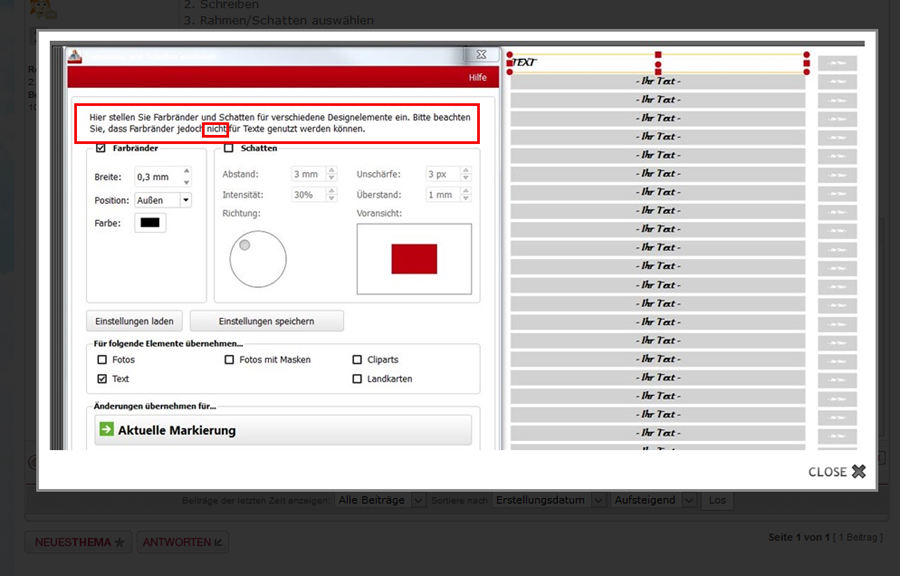Check the Cliparts checkbox
This screenshot has width=900, height=576.
pos(357,360)
